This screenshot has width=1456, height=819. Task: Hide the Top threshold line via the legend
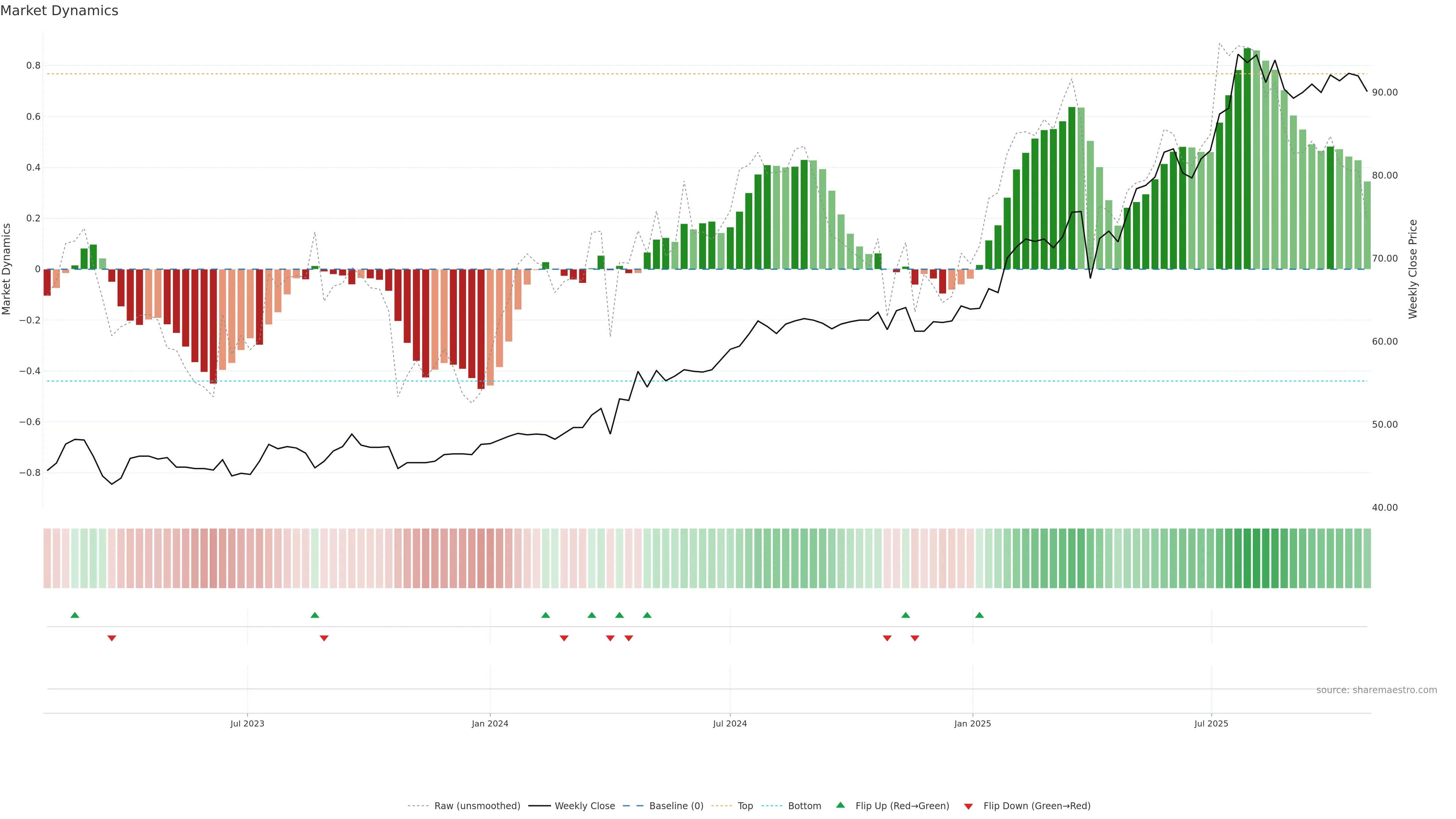(745, 806)
